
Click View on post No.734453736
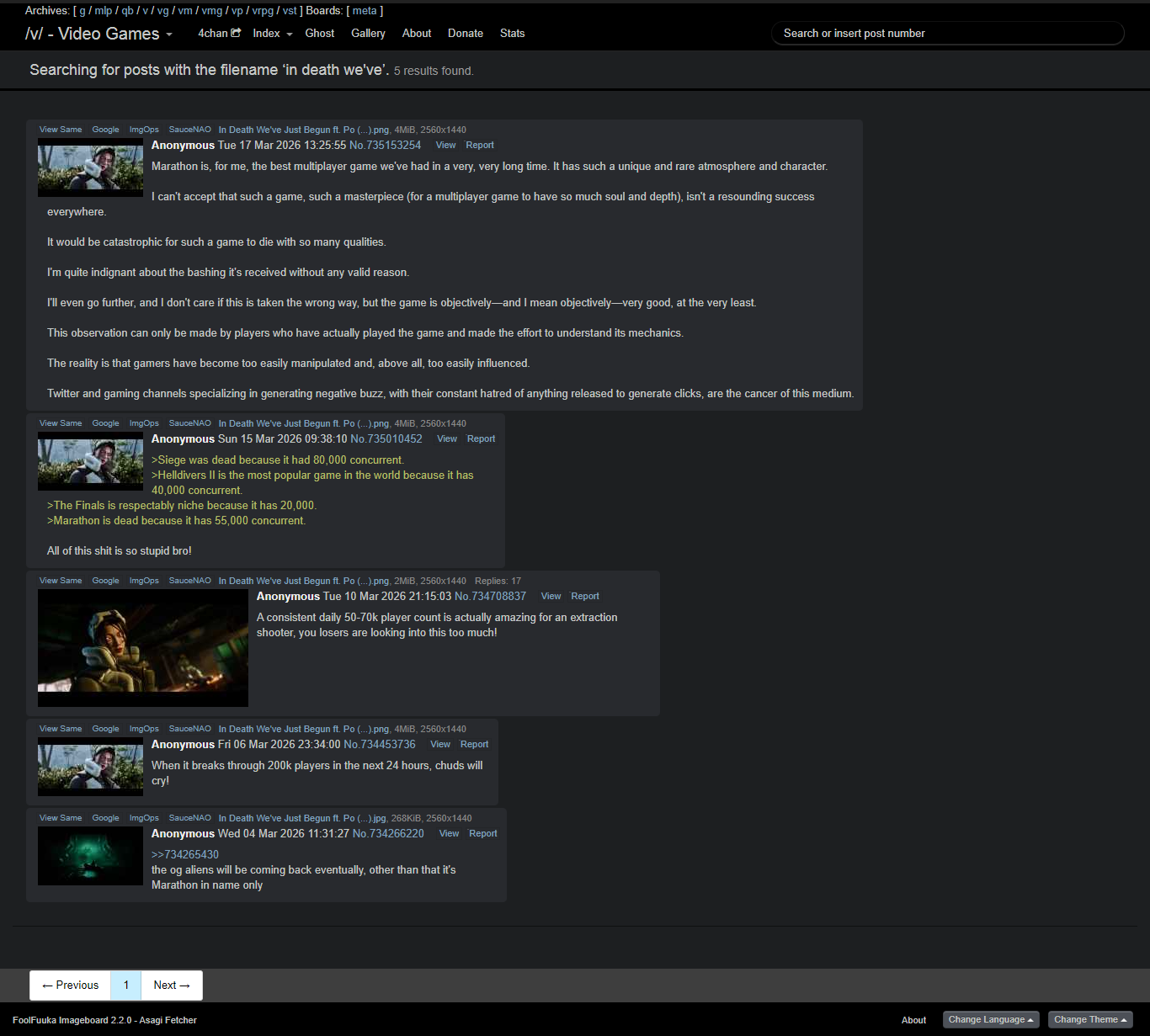pos(440,745)
